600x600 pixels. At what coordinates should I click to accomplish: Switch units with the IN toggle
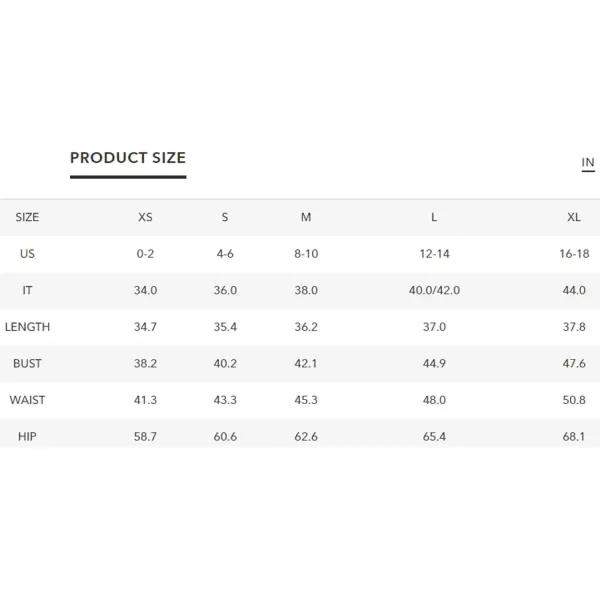(588, 163)
